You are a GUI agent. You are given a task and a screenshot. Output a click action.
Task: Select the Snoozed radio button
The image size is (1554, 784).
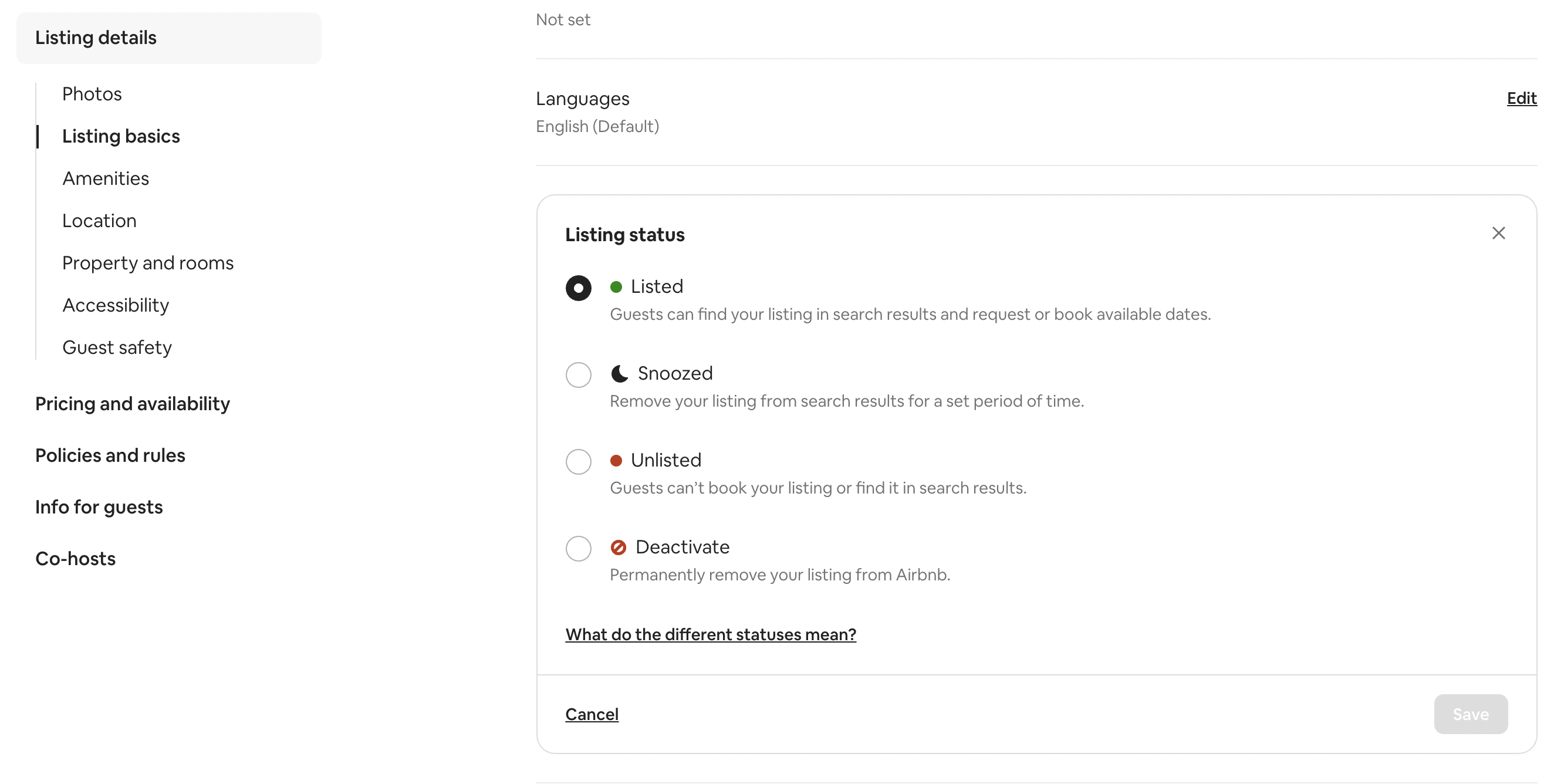click(579, 375)
